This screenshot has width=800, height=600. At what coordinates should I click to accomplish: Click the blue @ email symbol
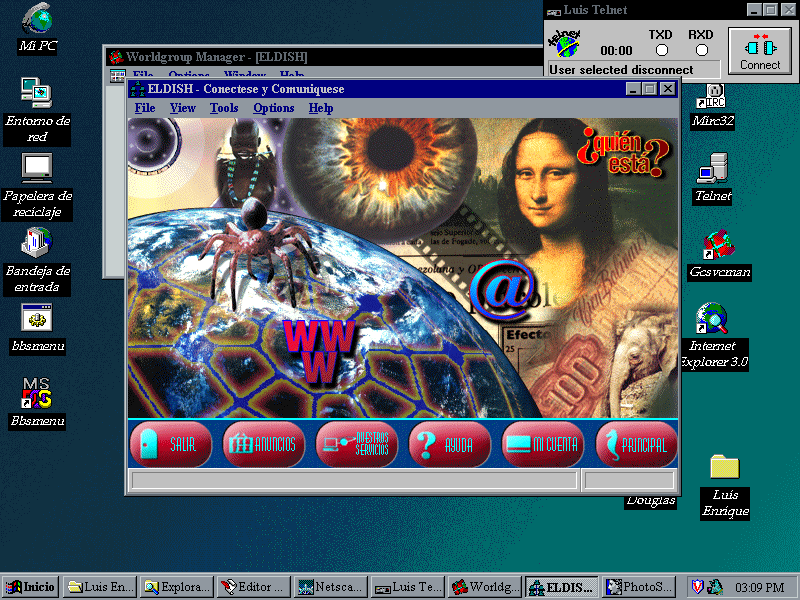point(503,290)
